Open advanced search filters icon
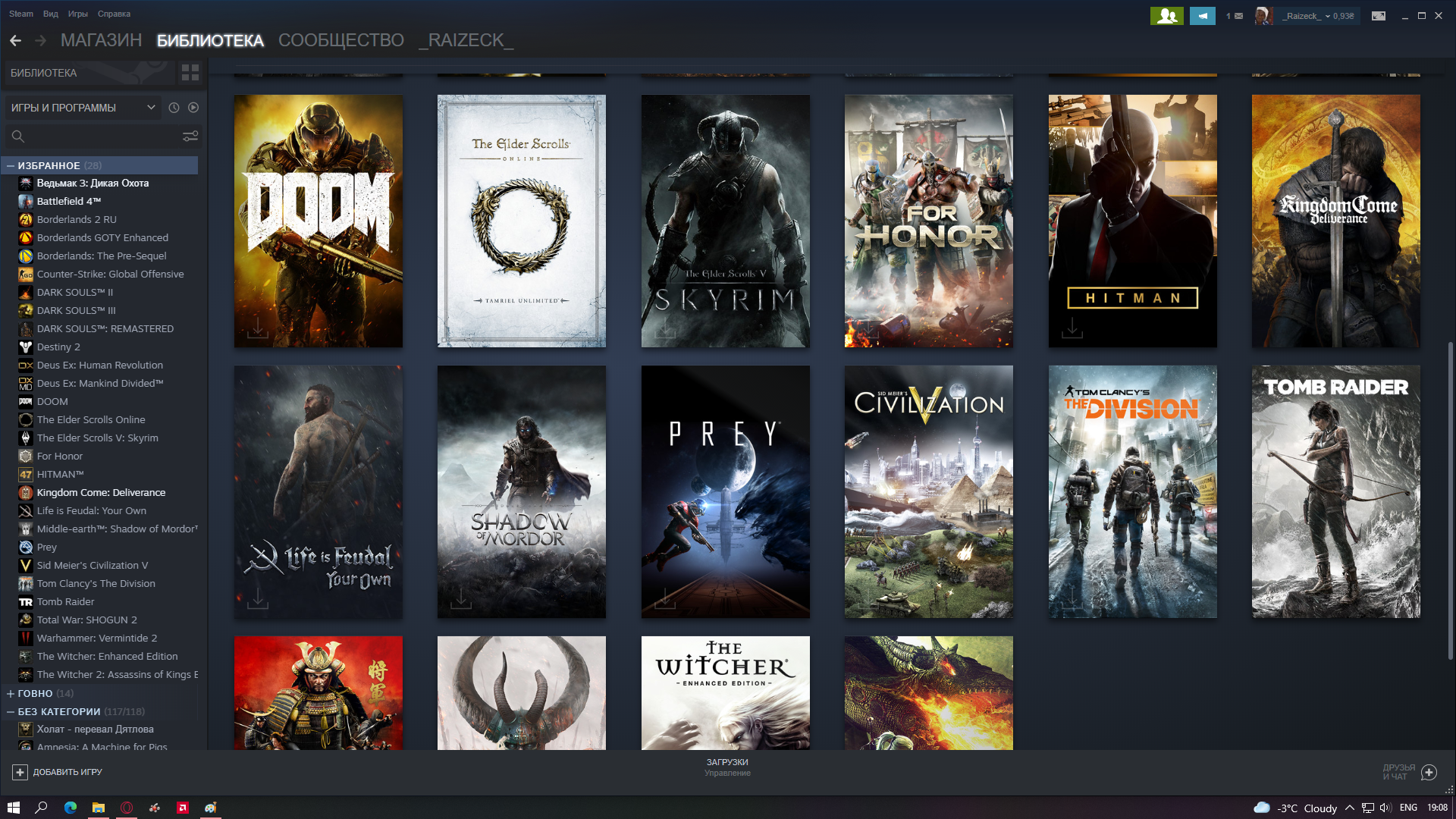This screenshot has width=1456, height=819. 190,136
